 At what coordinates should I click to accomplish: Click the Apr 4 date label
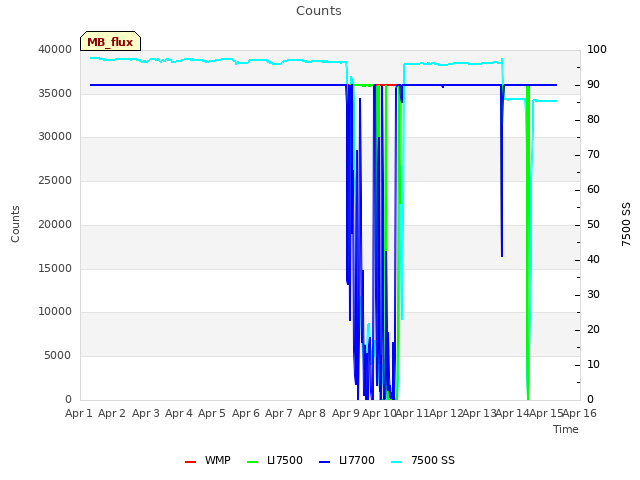tap(179, 413)
